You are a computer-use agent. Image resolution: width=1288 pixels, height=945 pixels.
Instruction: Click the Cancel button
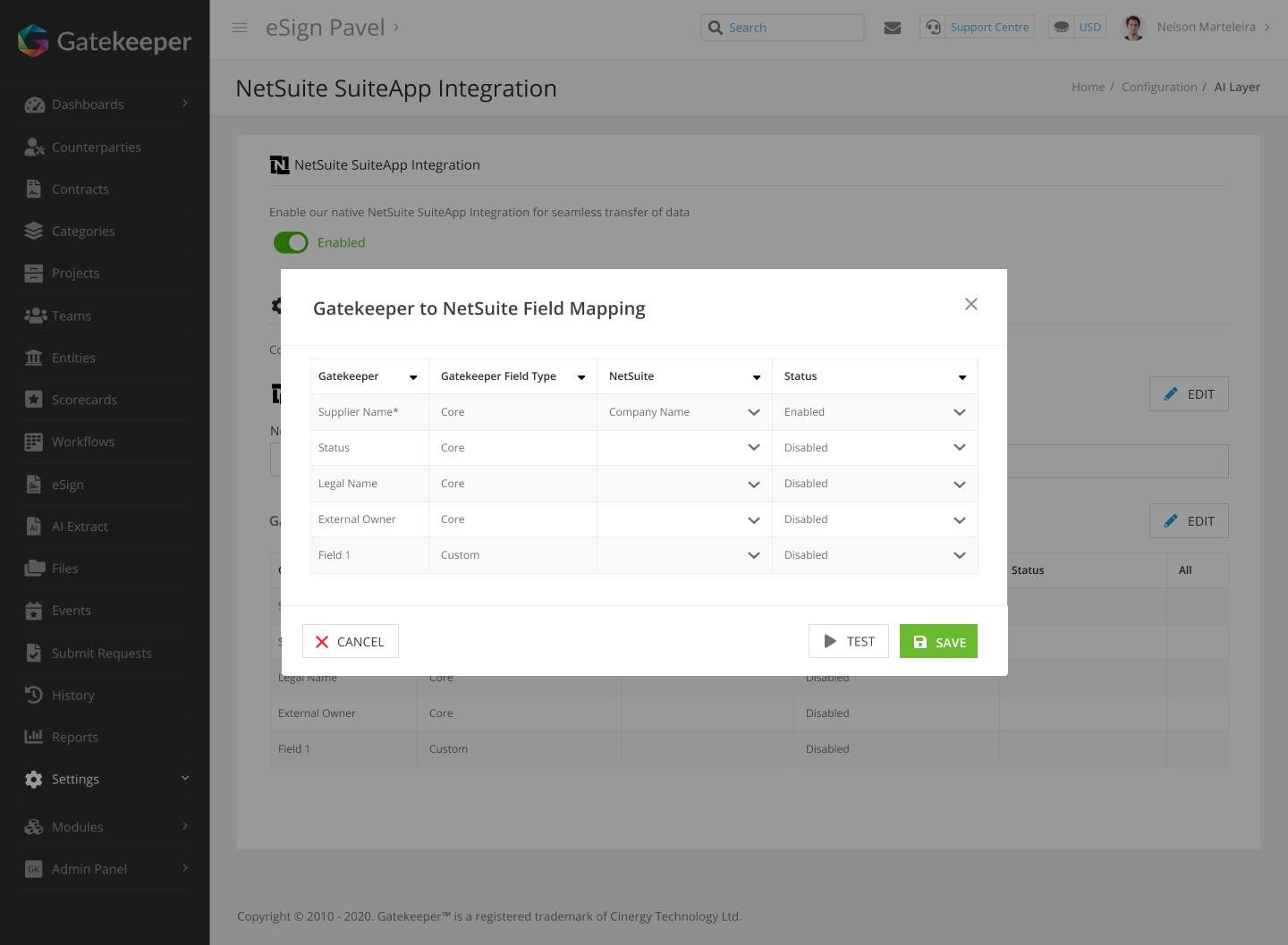[x=351, y=641]
